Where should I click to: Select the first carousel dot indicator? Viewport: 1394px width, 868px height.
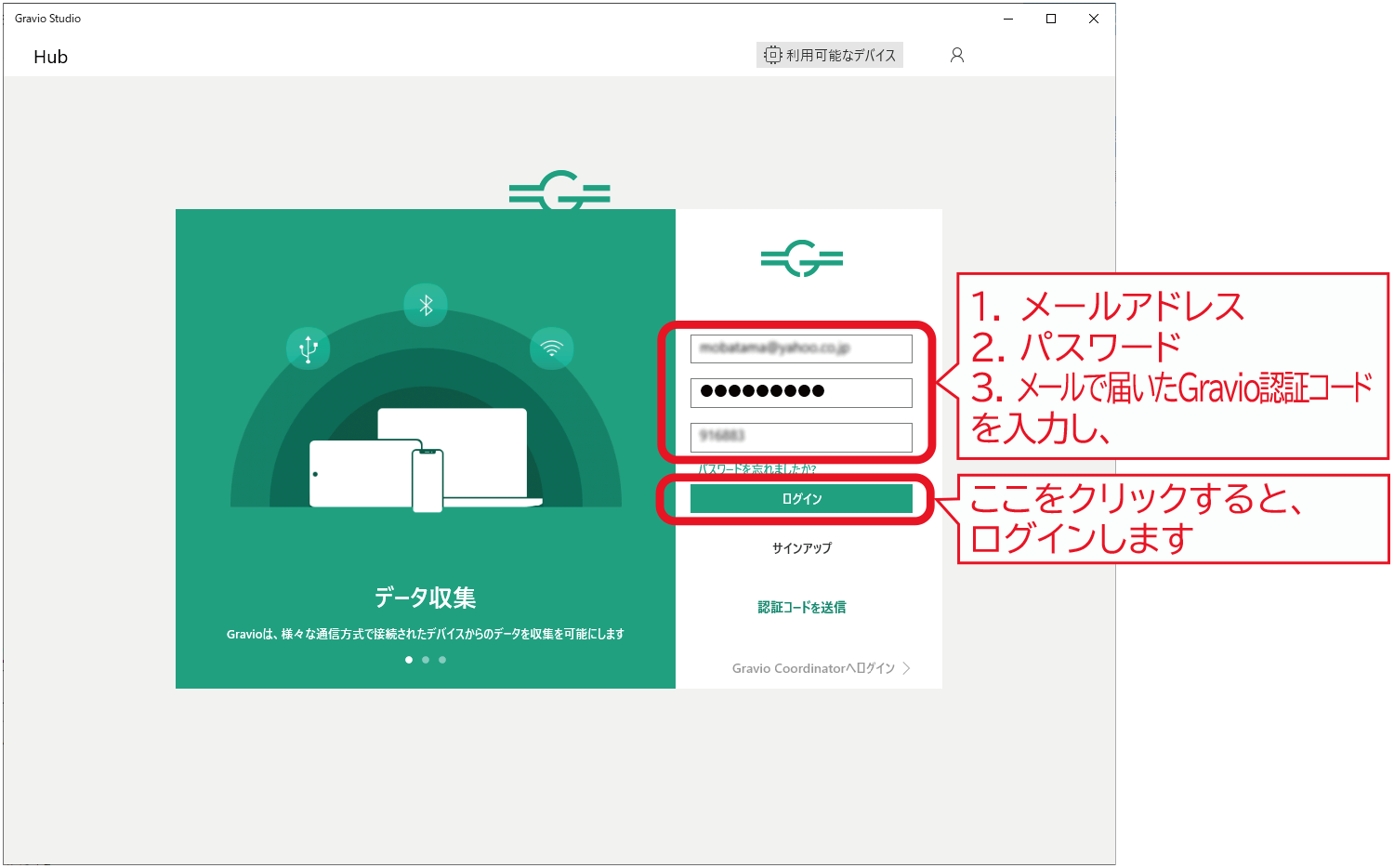[x=409, y=660]
